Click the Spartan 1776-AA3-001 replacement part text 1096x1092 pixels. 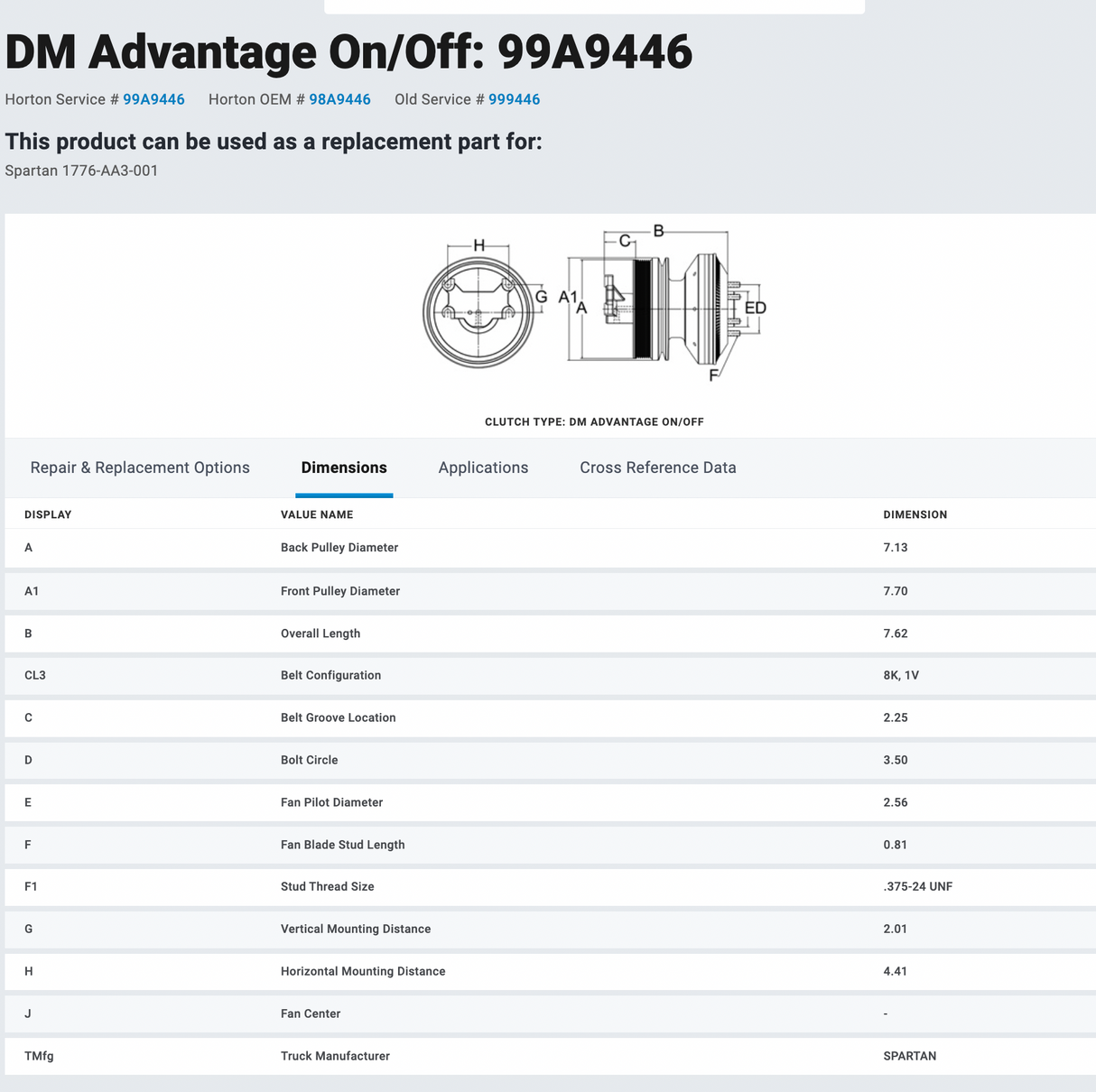[x=81, y=171]
